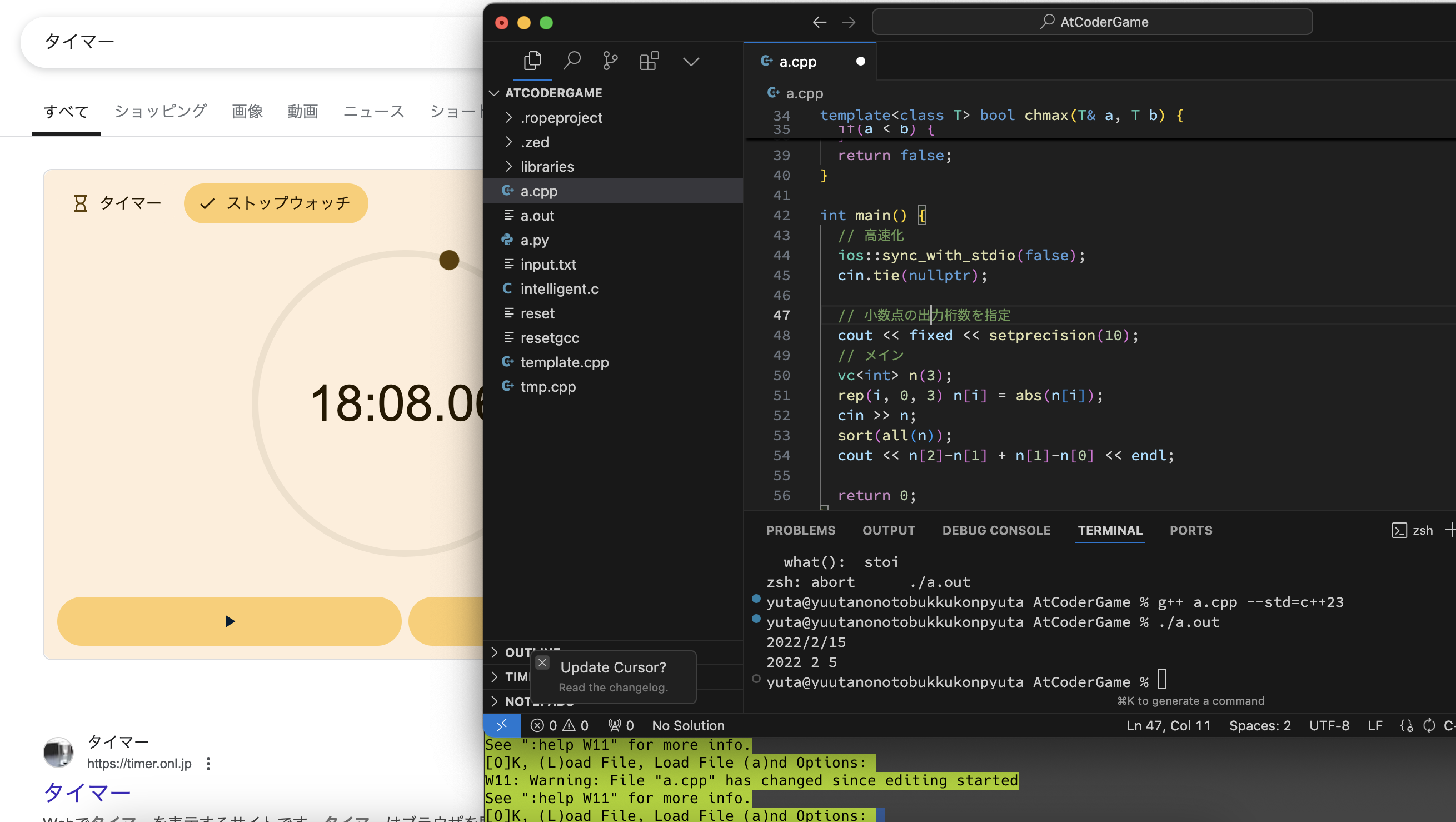
Task: Open the Search magnifier in sidebar
Action: pos(571,61)
